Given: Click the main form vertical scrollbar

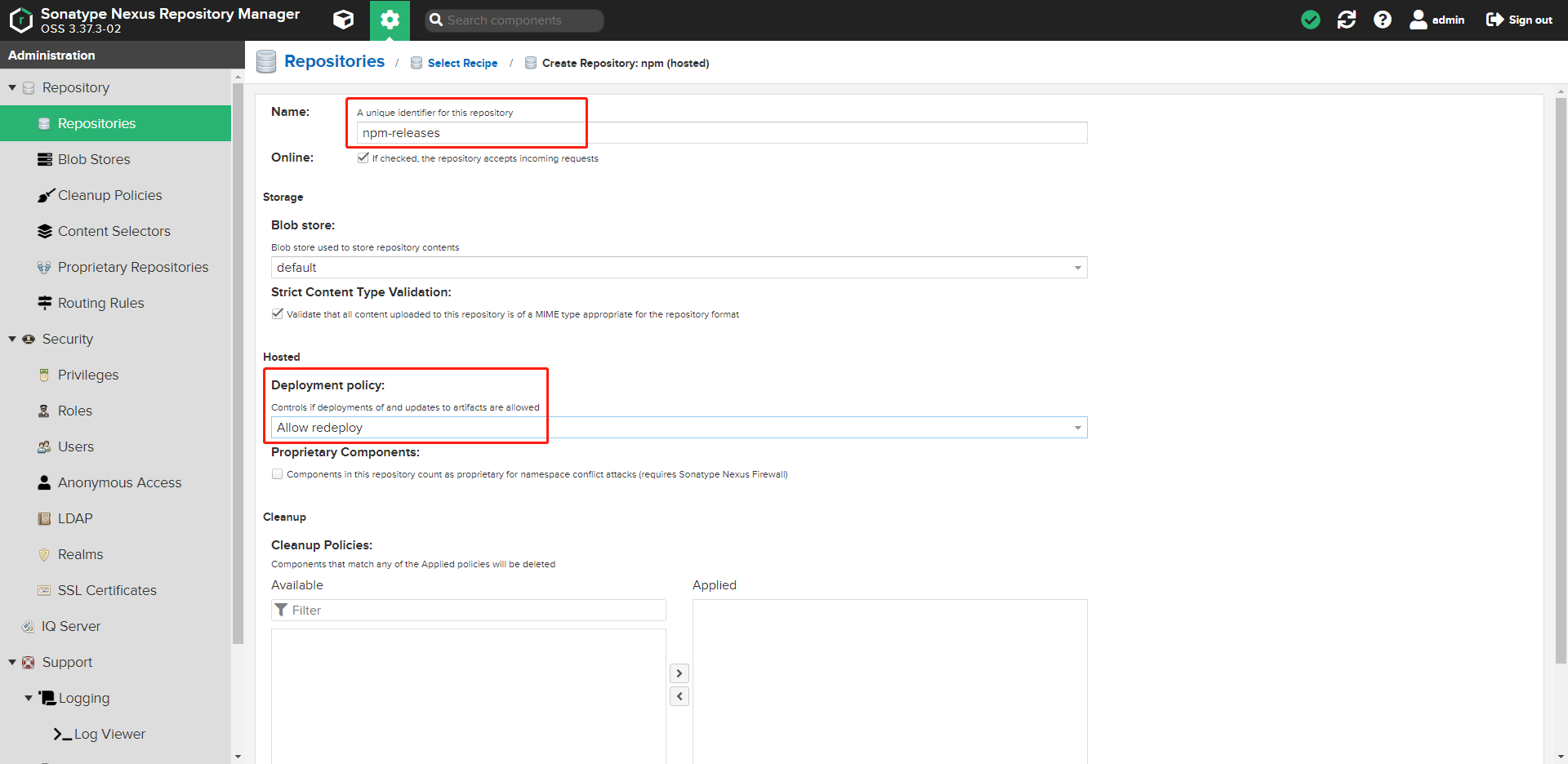Looking at the screenshot, I should 1561,380.
